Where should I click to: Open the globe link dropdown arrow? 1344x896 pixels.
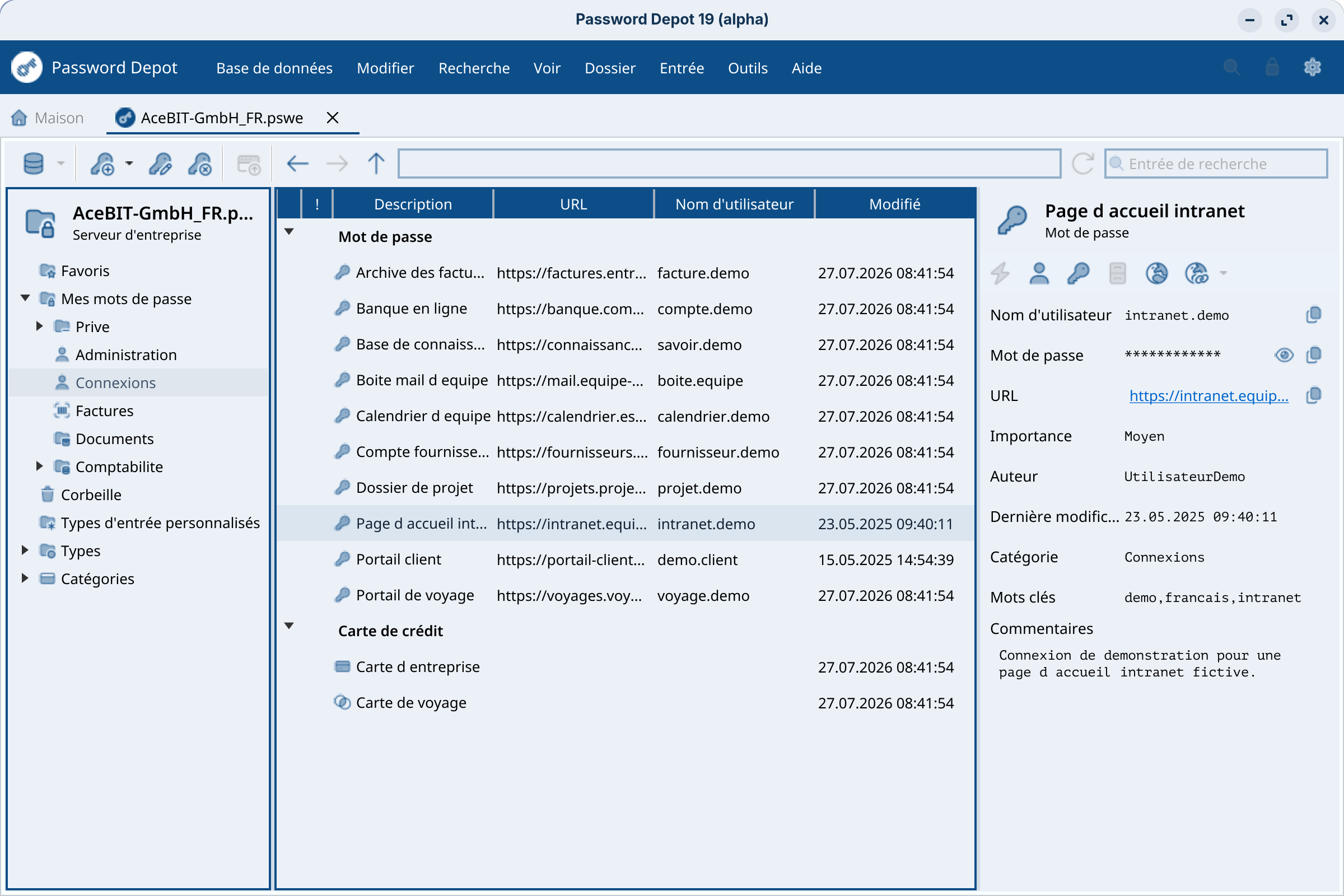(1223, 273)
